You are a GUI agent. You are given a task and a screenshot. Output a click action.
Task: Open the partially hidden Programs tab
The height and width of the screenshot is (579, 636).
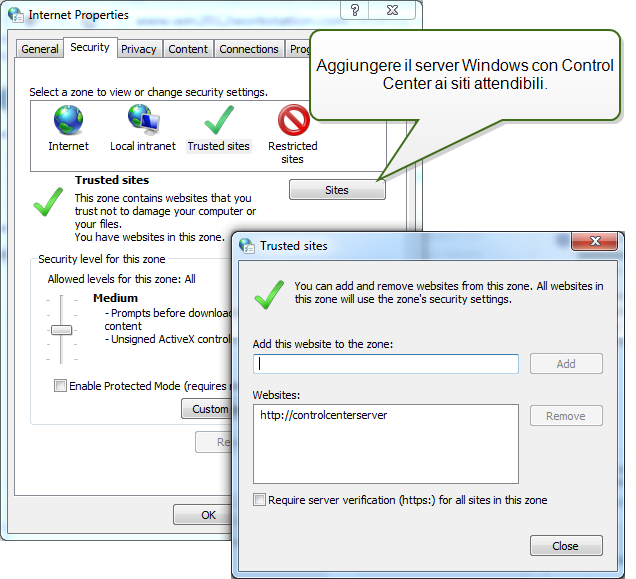click(x=299, y=49)
